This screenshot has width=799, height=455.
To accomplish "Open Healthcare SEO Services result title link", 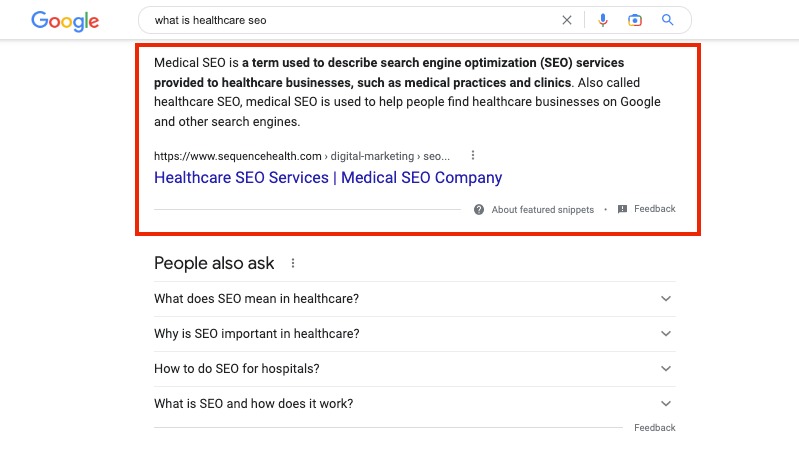I will (328, 178).
